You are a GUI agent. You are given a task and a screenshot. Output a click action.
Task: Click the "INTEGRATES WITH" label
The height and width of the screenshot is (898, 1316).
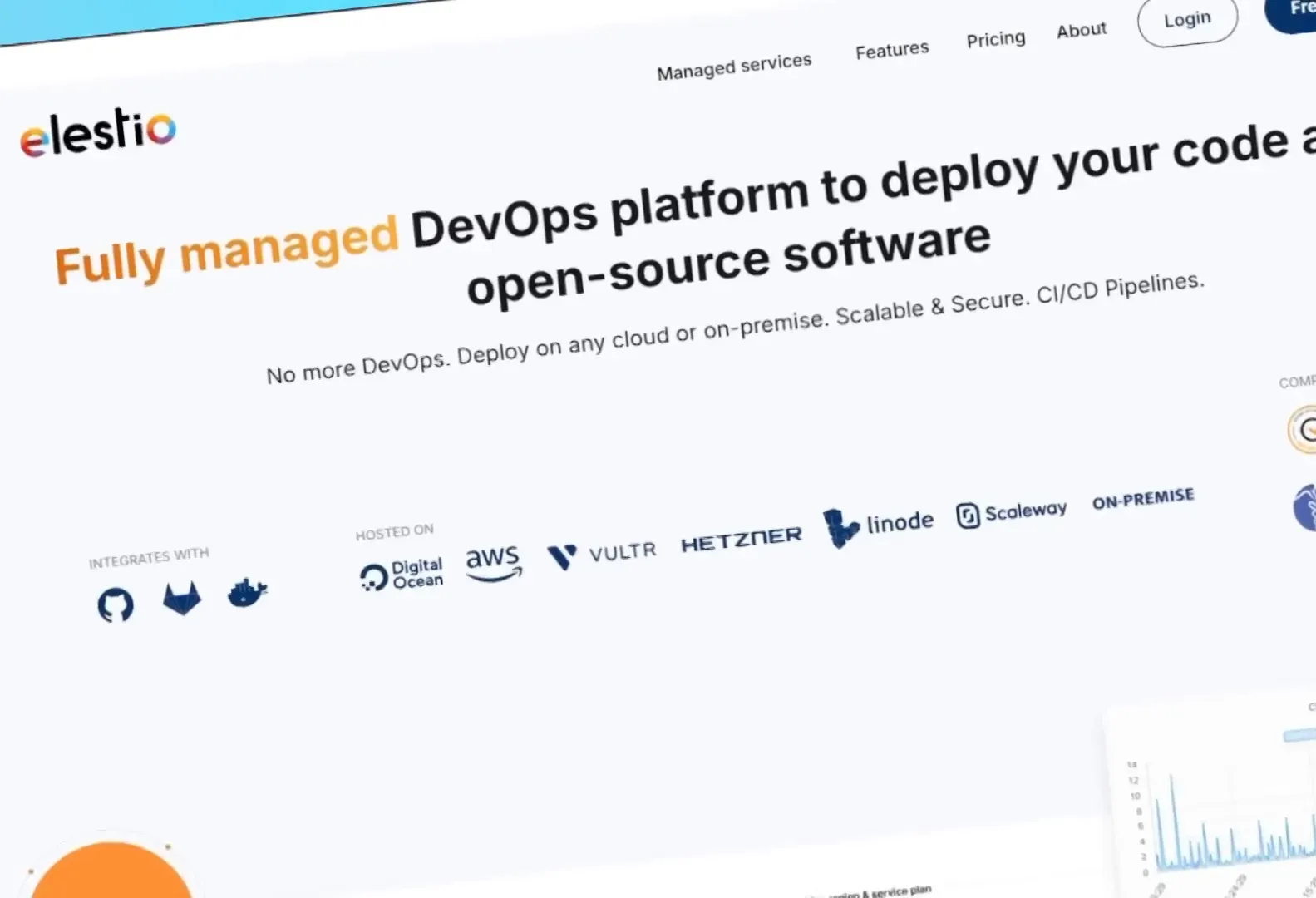[149, 558]
